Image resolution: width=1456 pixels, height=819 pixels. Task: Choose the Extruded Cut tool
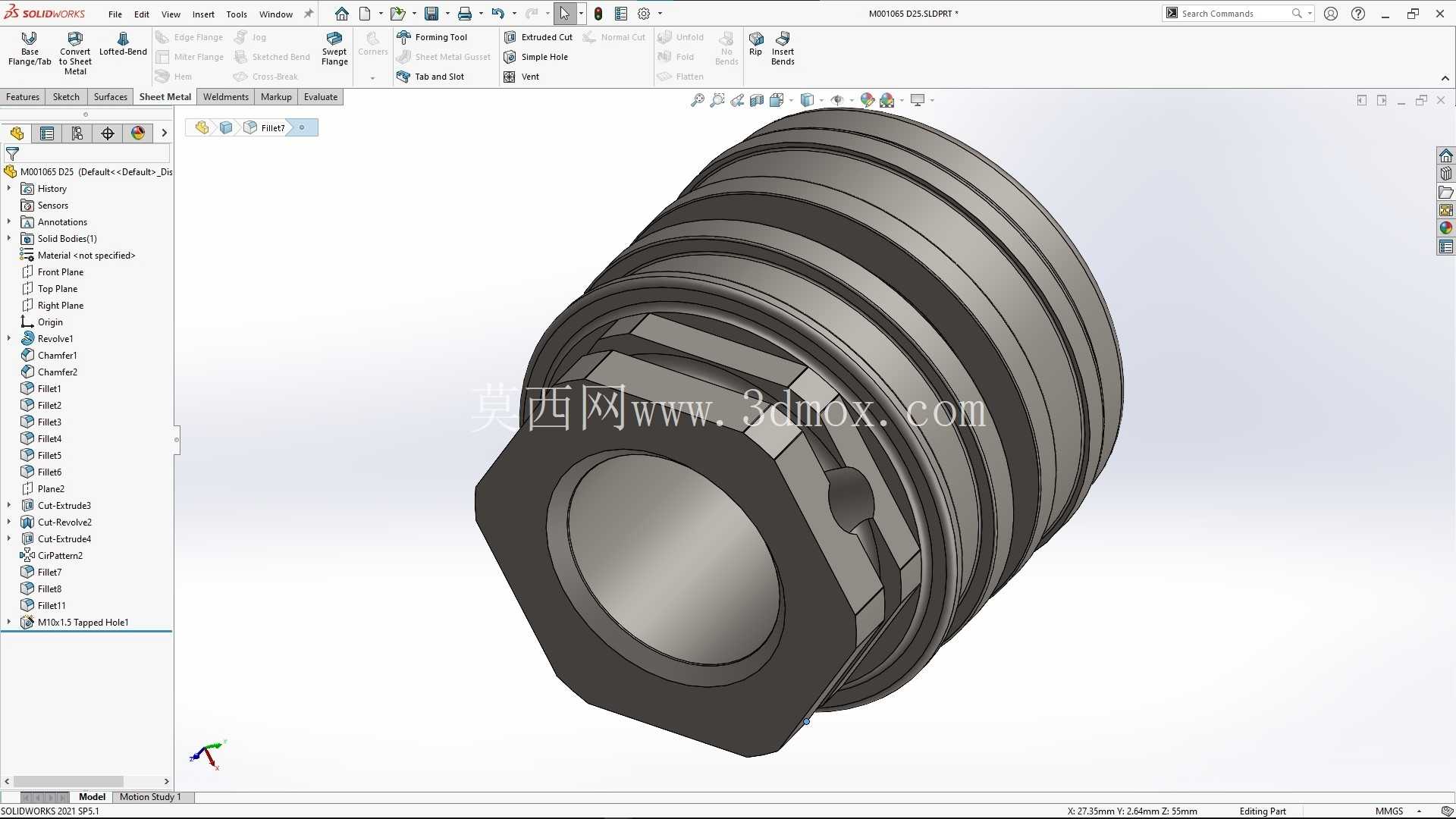coord(538,37)
